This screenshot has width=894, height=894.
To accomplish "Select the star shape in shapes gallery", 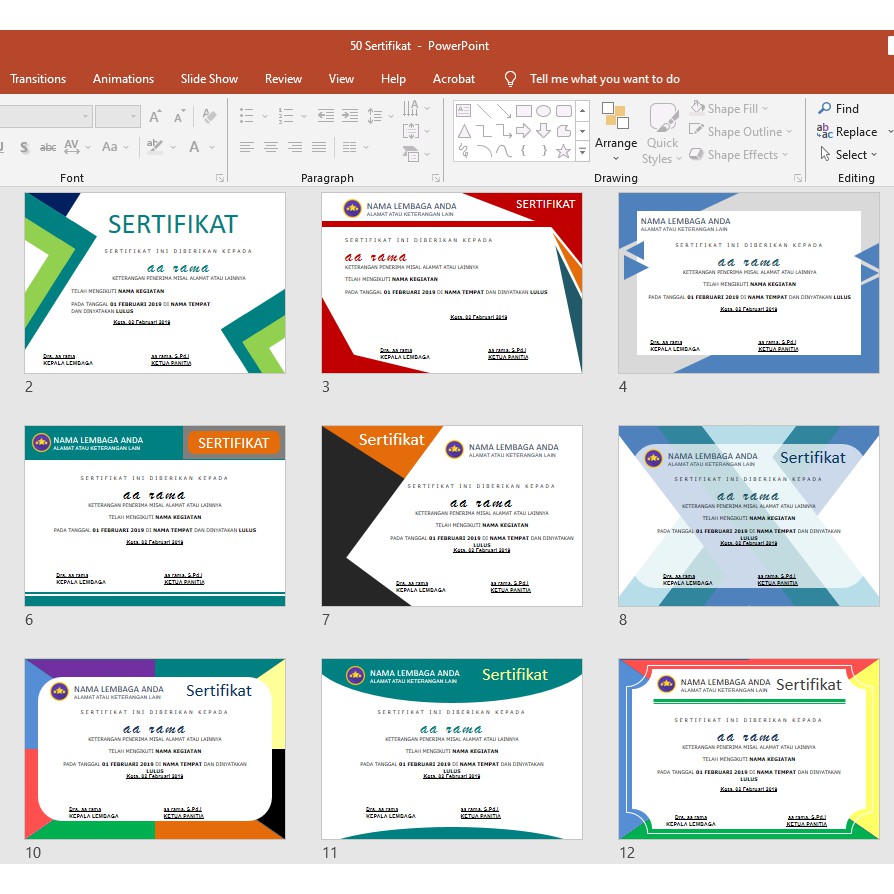I will pos(564,151).
